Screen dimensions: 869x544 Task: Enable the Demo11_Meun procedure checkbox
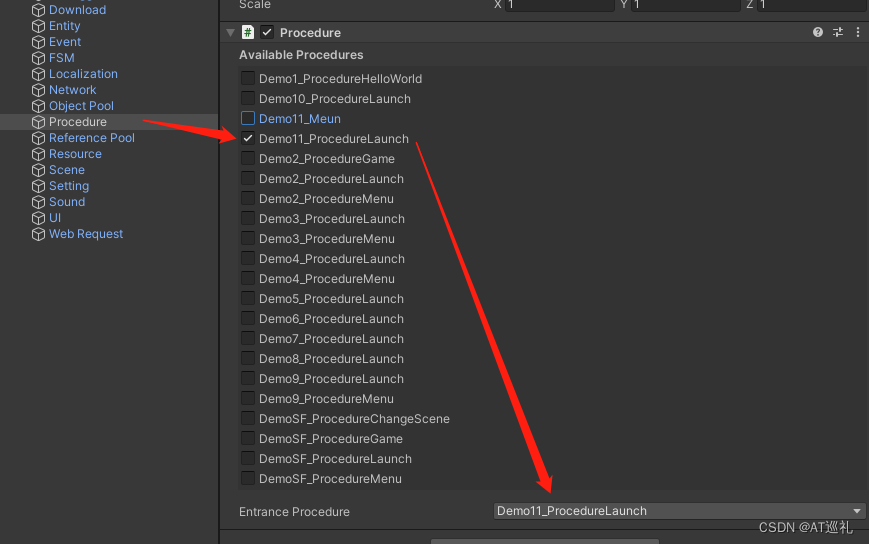[248, 118]
